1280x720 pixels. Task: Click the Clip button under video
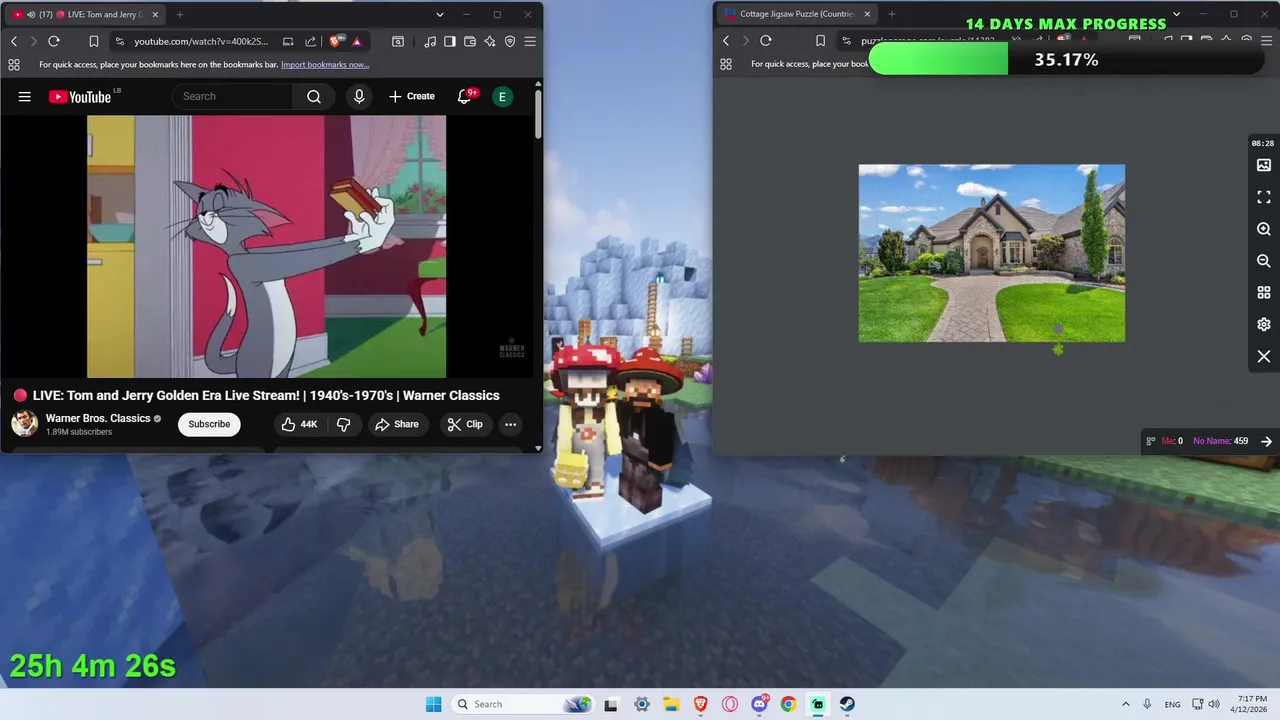(465, 424)
